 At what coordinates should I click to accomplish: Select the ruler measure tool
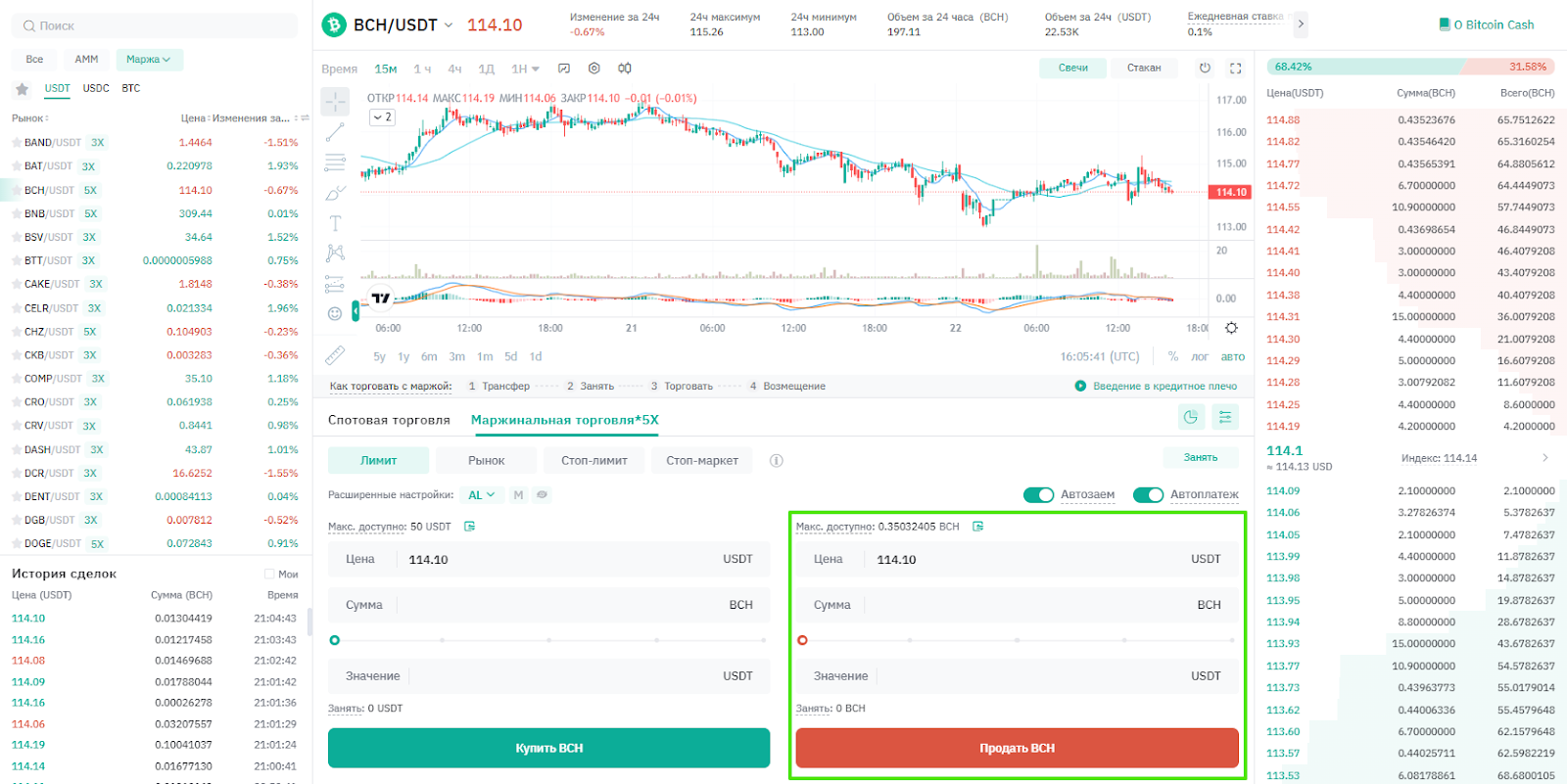[x=335, y=354]
